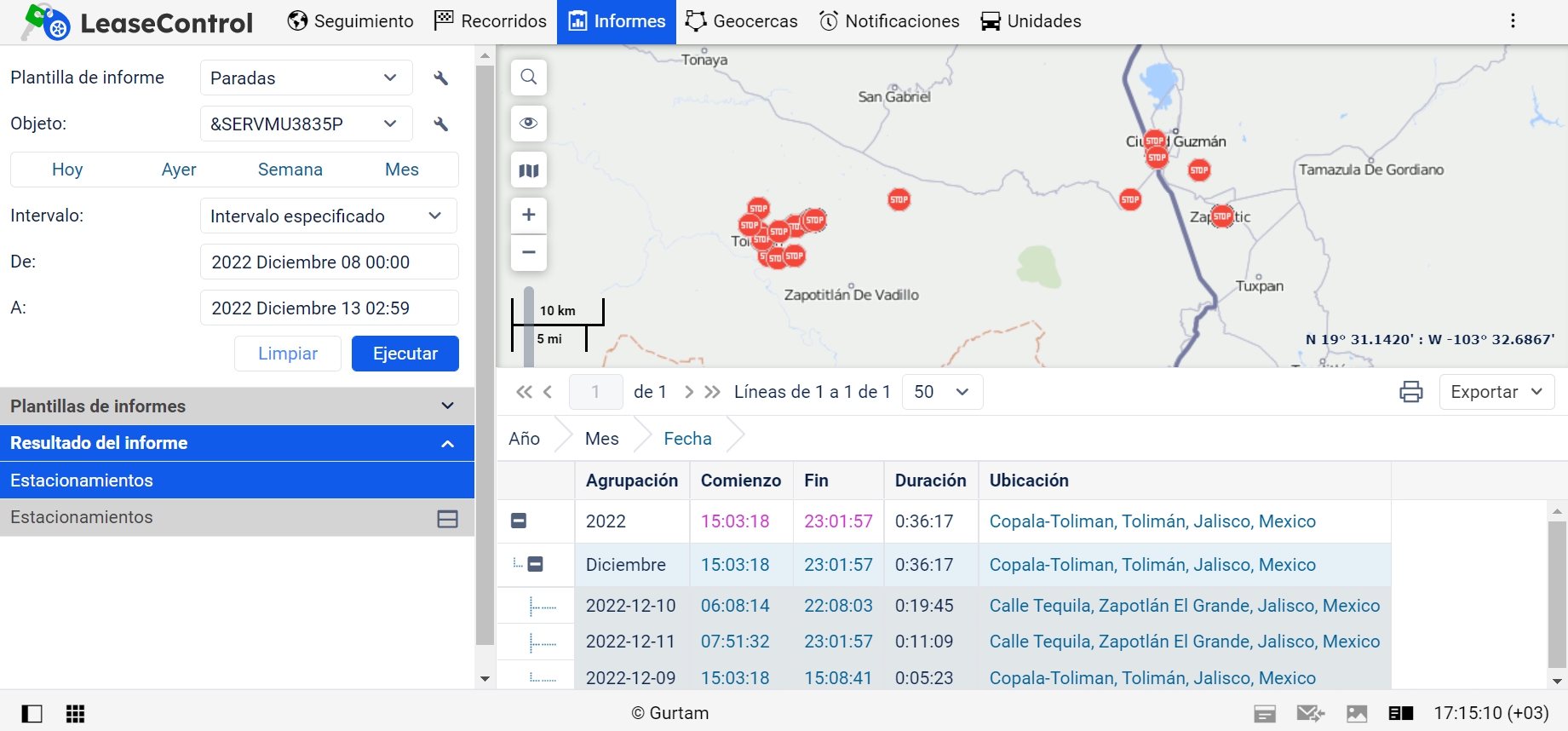
Task: Open the Exportar dropdown
Action: [1496, 392]
